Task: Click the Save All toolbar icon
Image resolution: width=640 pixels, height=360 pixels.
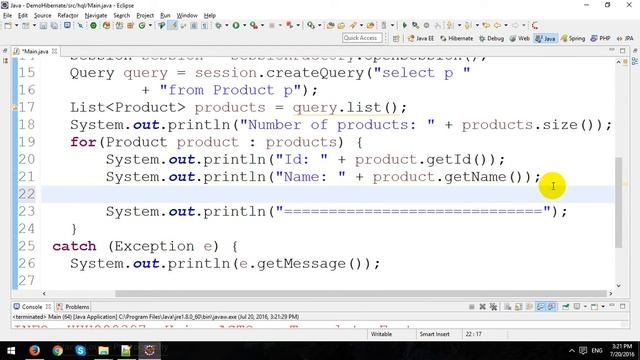Action: coord(54,25)
